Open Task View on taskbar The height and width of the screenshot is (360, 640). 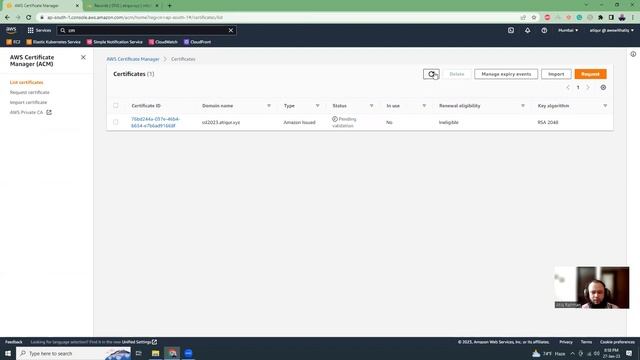point(139,353)
